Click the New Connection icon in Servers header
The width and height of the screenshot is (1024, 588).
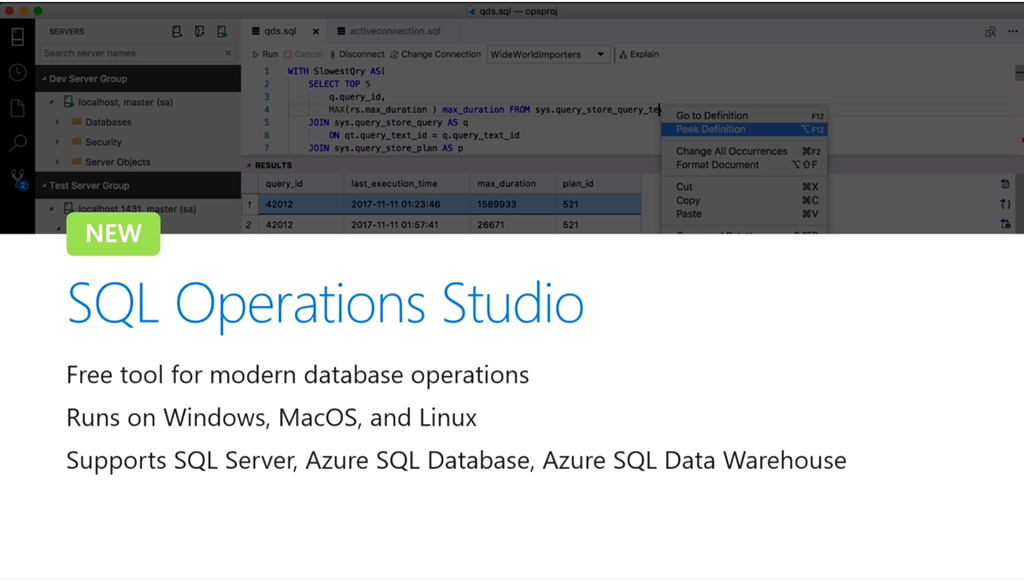tap(177, 32)
